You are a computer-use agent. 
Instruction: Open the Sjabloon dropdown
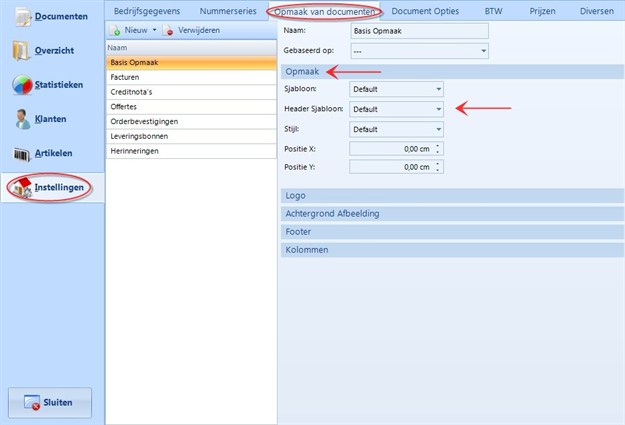(396, 89)
